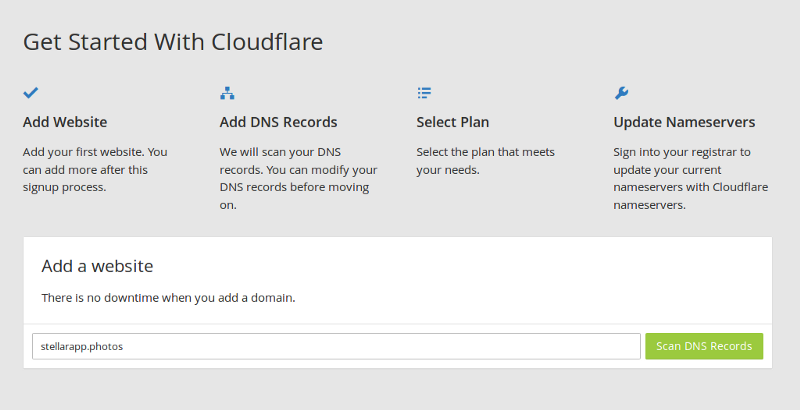
Task: Focus the domain field containing stellarapp.photos
Action: tap(336, 346)
